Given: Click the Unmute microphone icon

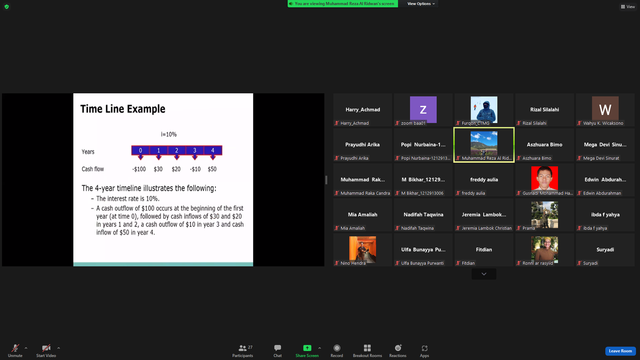Looking at the screenshot, I should [15, 348].
